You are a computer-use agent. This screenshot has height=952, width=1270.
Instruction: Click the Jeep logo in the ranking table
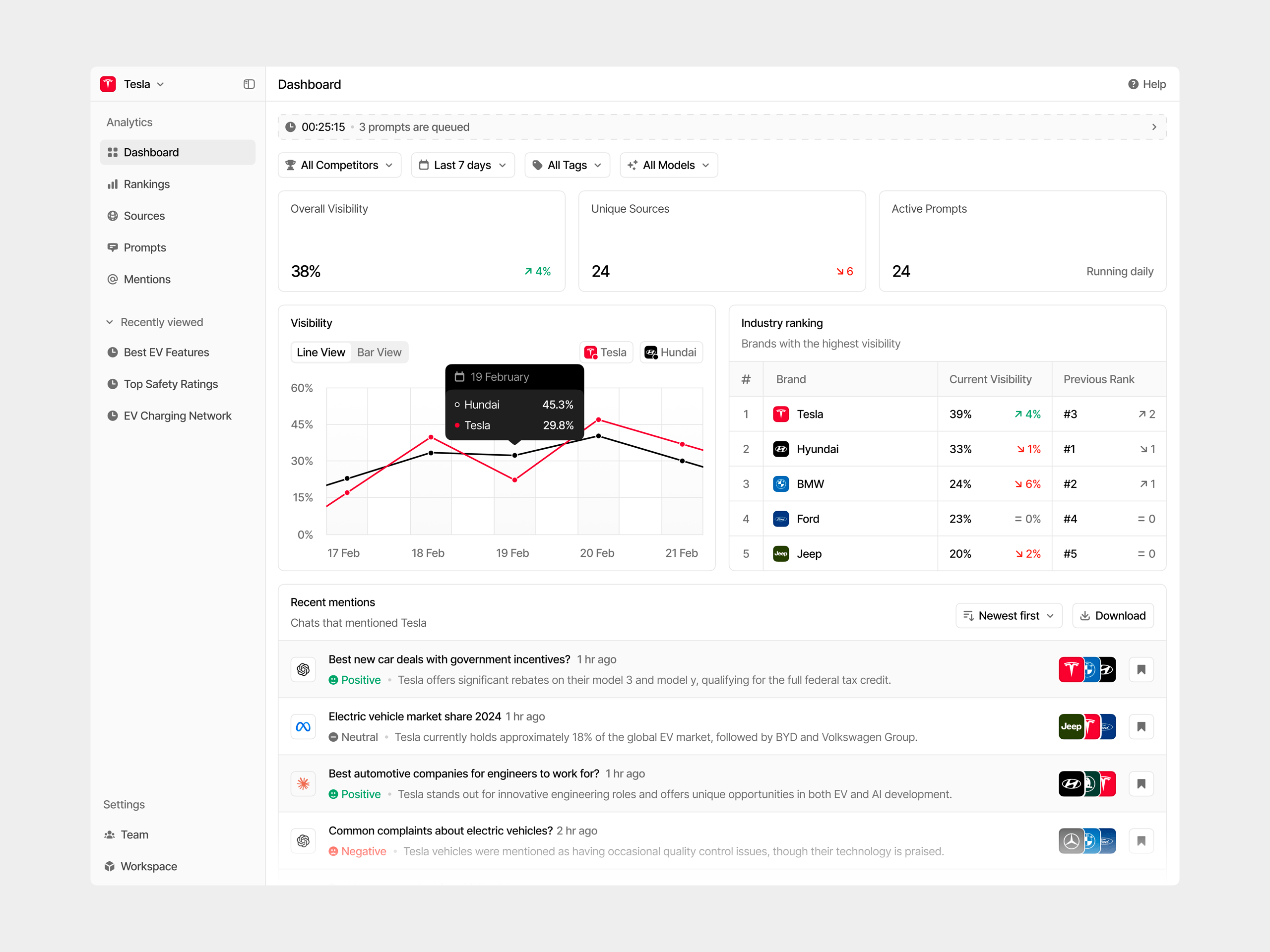pos(781,554)
